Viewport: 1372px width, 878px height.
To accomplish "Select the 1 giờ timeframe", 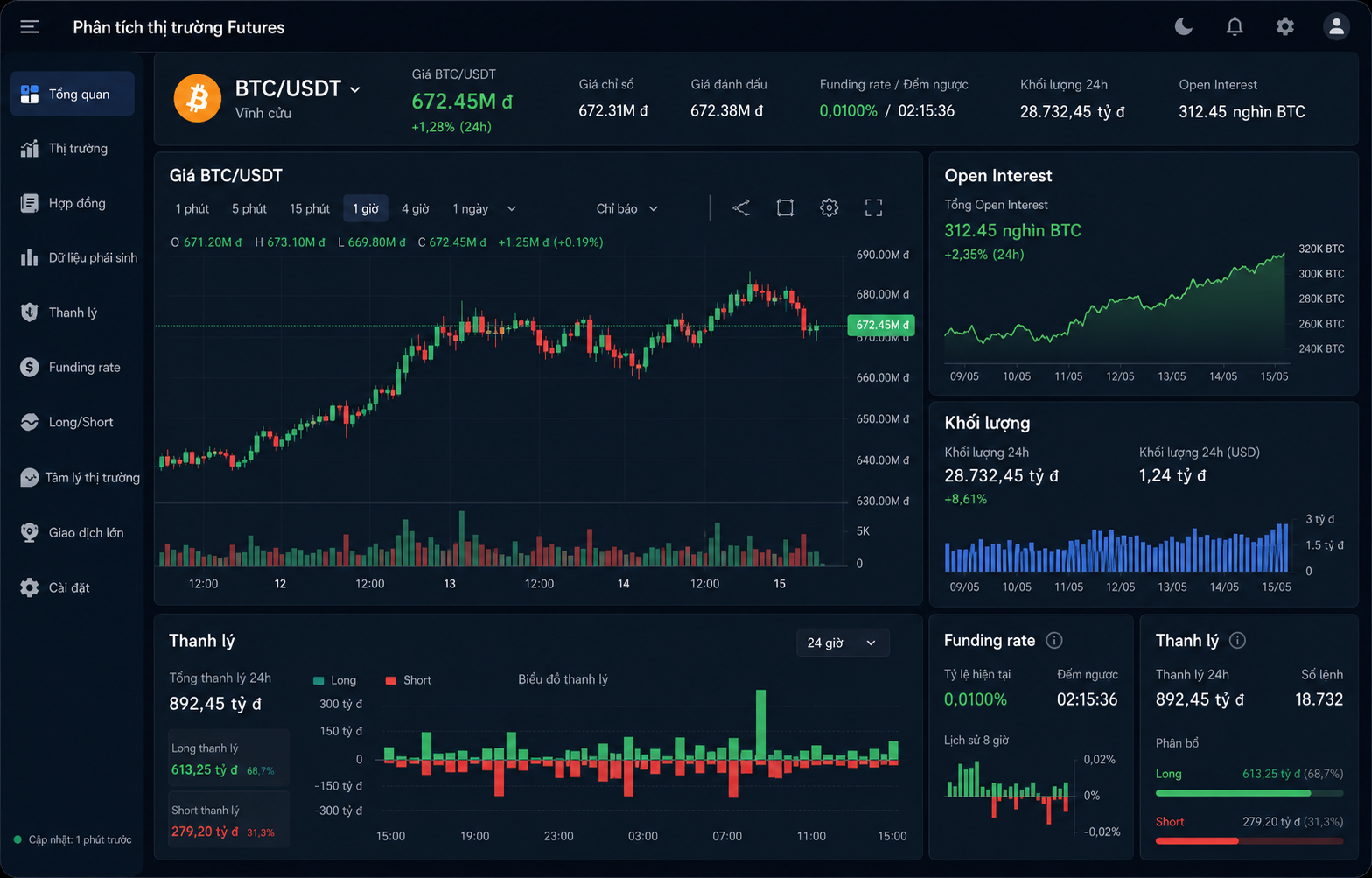I will (366, 208).
